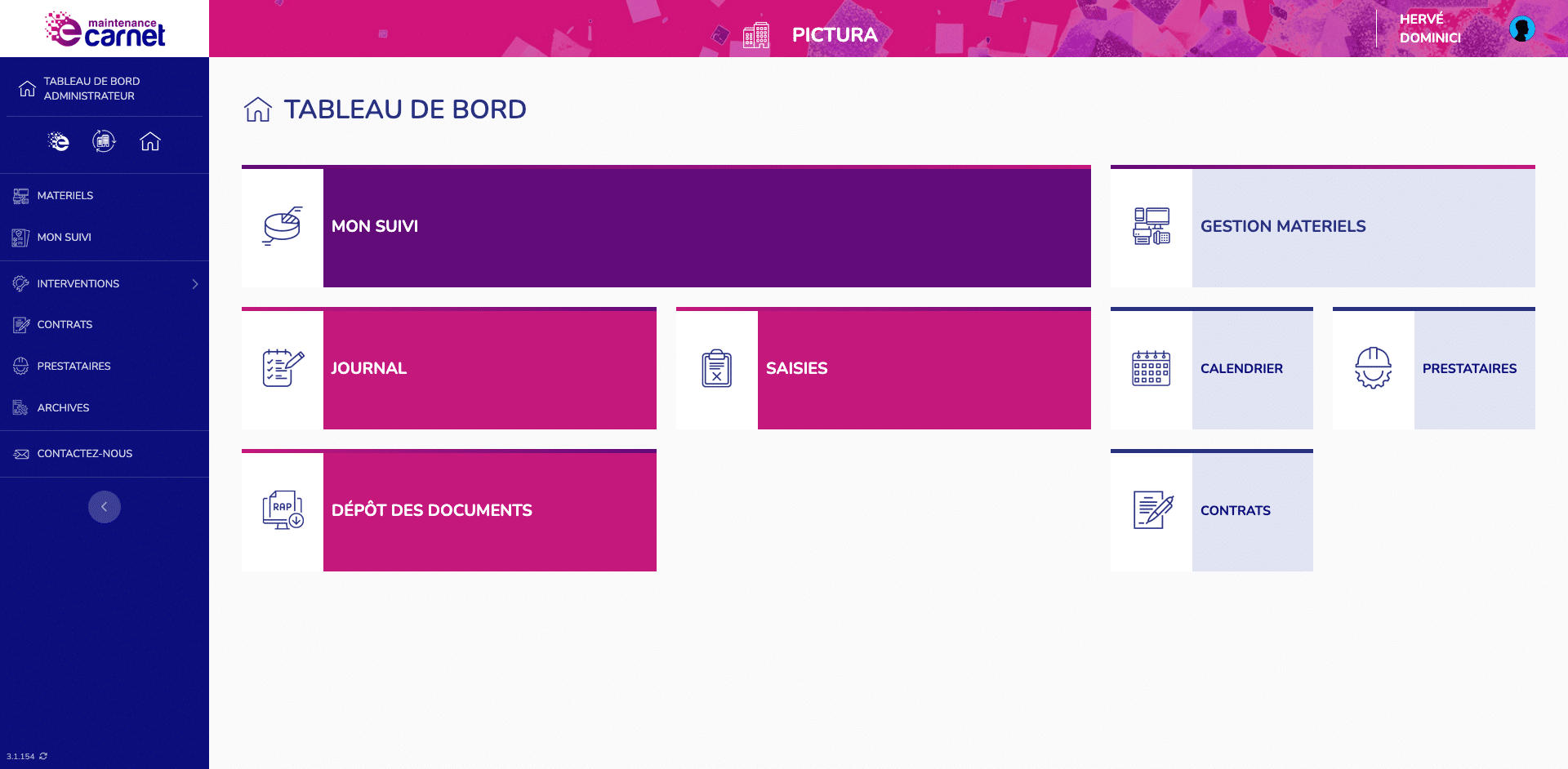1568x769 pixels.
Task: Click the Prestataires helmet gear icon tile
Action: (1374, 368)
